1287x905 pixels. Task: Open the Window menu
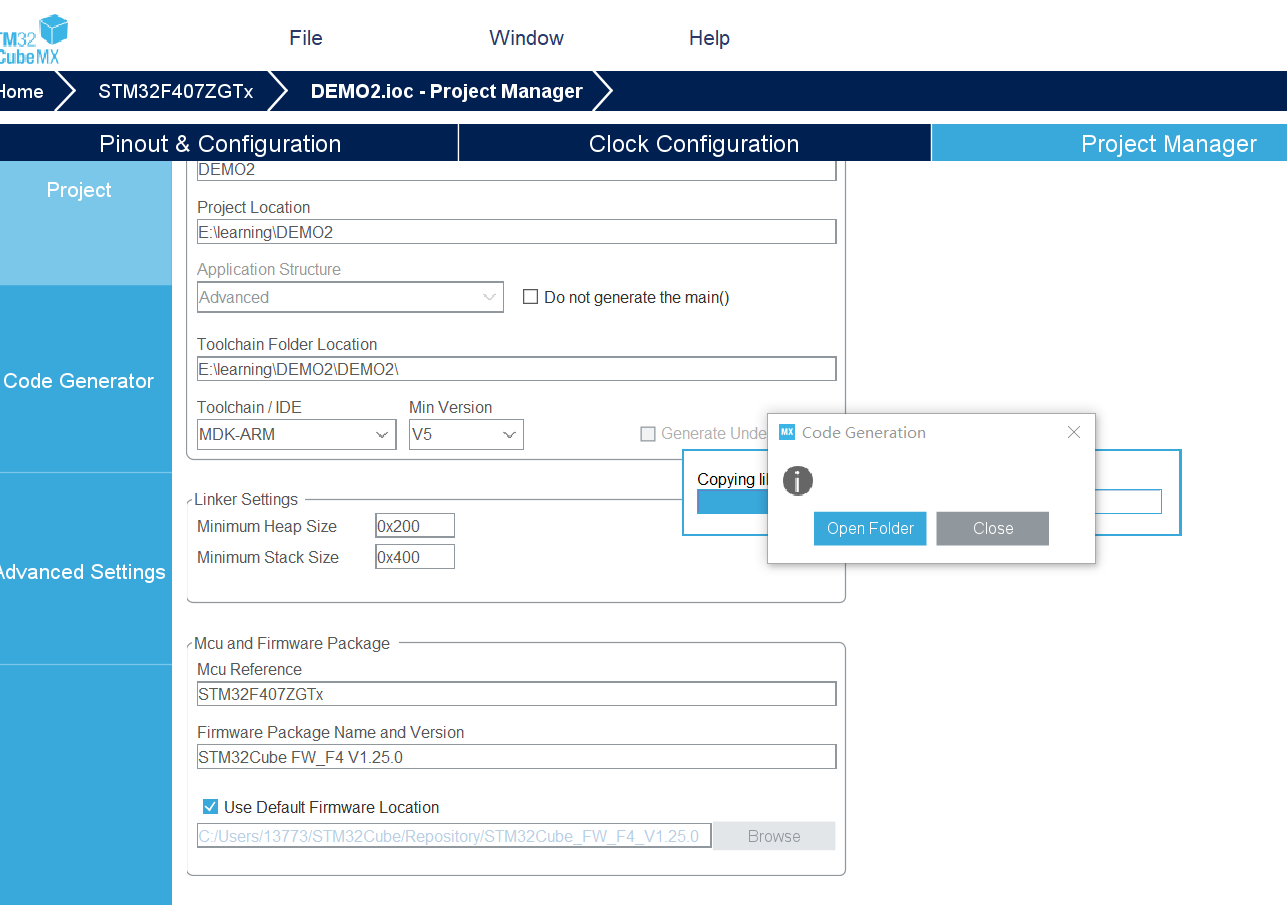pos(526,38)
